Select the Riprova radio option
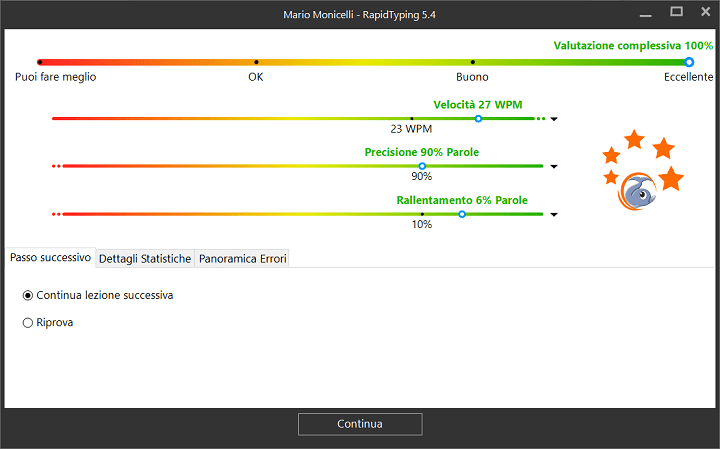Viewport: 720px width, 449px height. coord(28,323)
